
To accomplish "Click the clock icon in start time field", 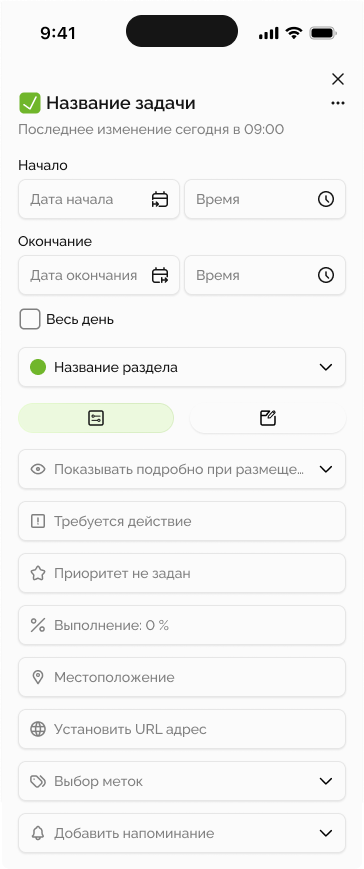I will coord(326,200).
